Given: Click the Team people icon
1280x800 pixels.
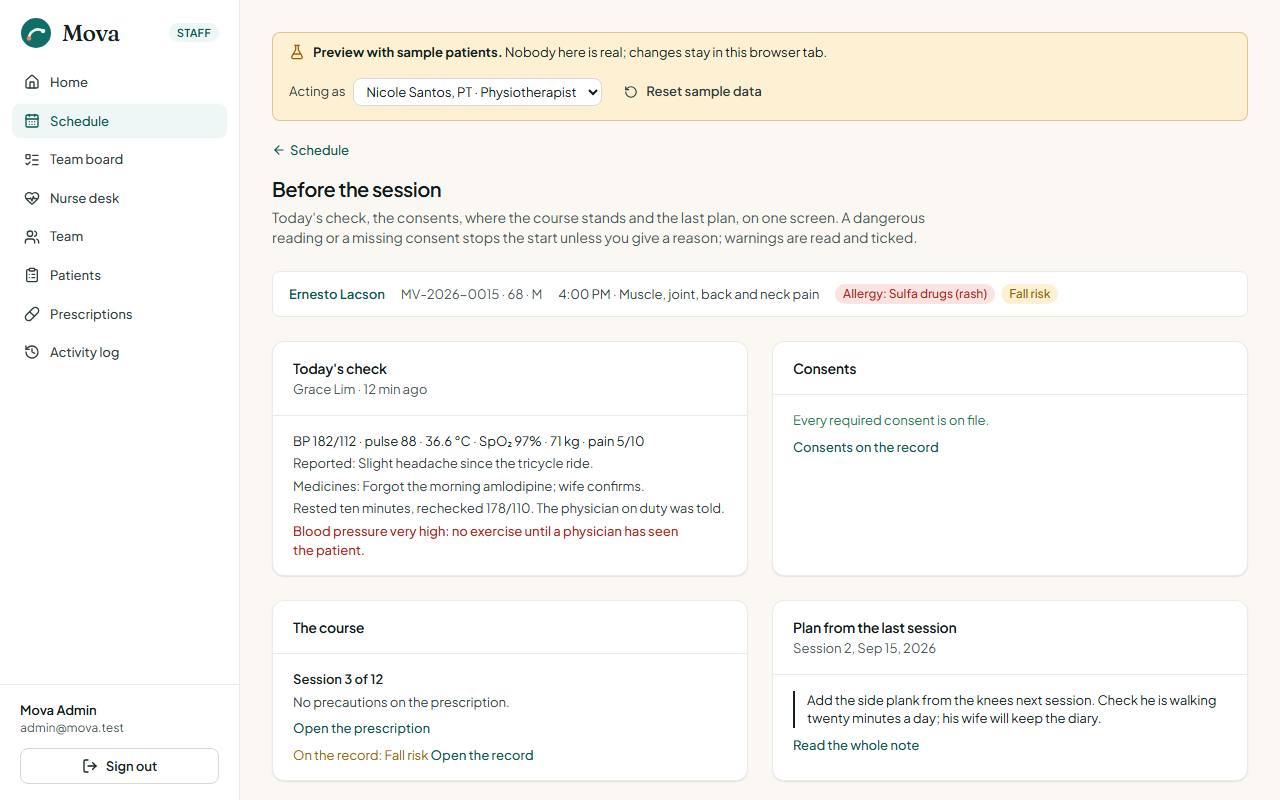Looking at the screenshot, I should (32, 237).
